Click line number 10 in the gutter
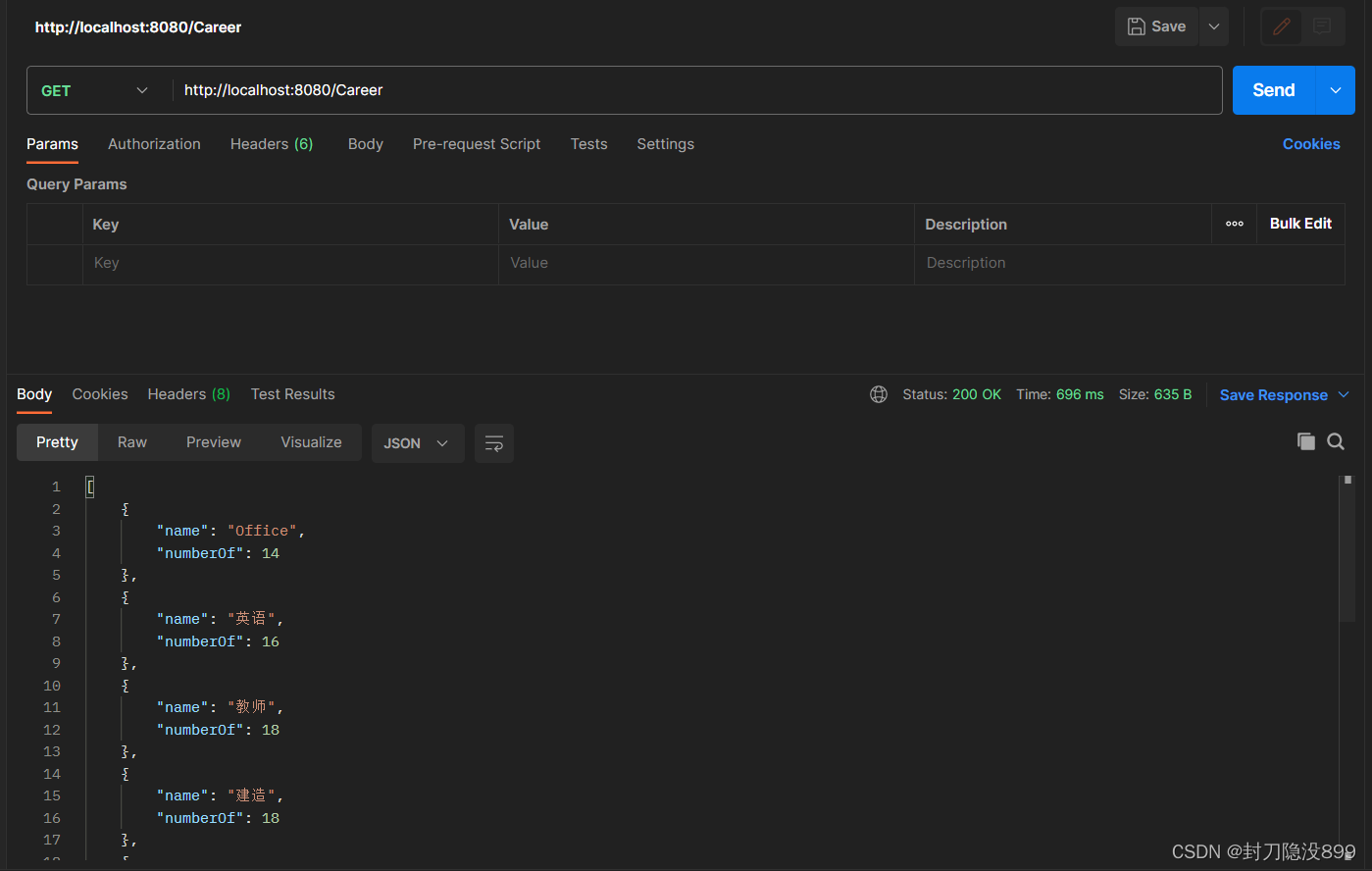 (x=52, y=686)
